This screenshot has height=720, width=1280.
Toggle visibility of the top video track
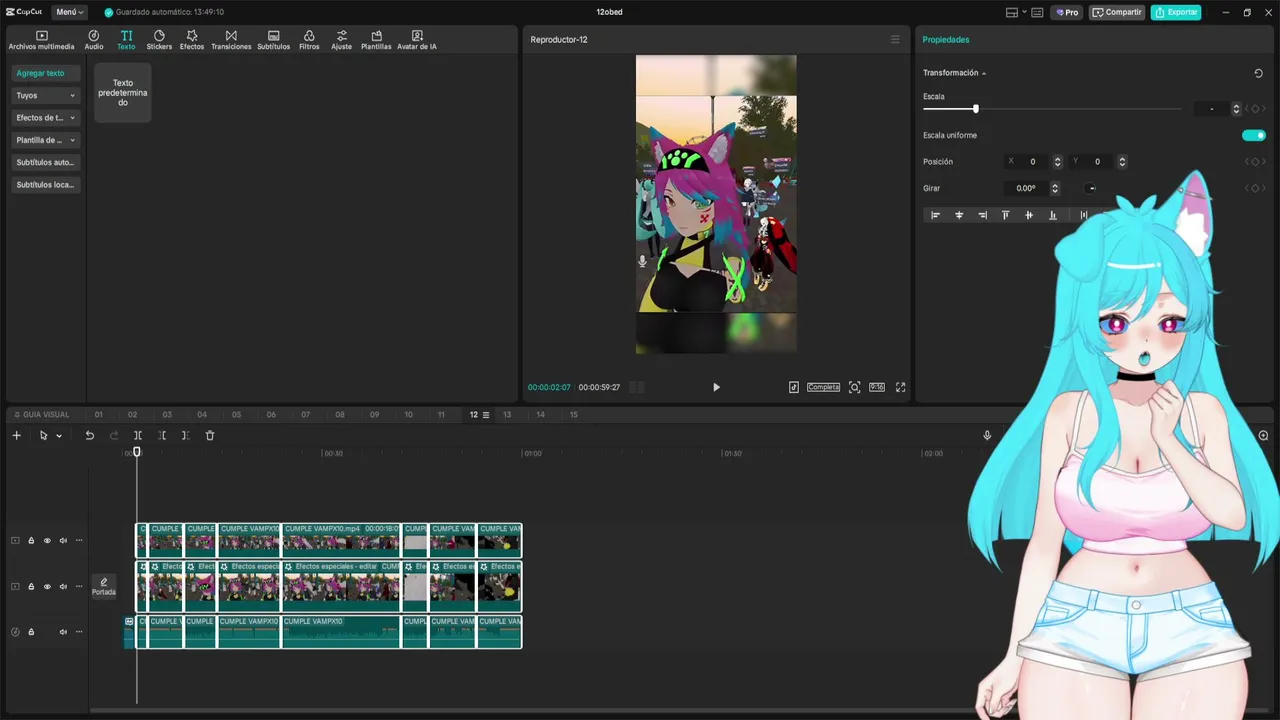pyautogui.click(x=47, y=541)
